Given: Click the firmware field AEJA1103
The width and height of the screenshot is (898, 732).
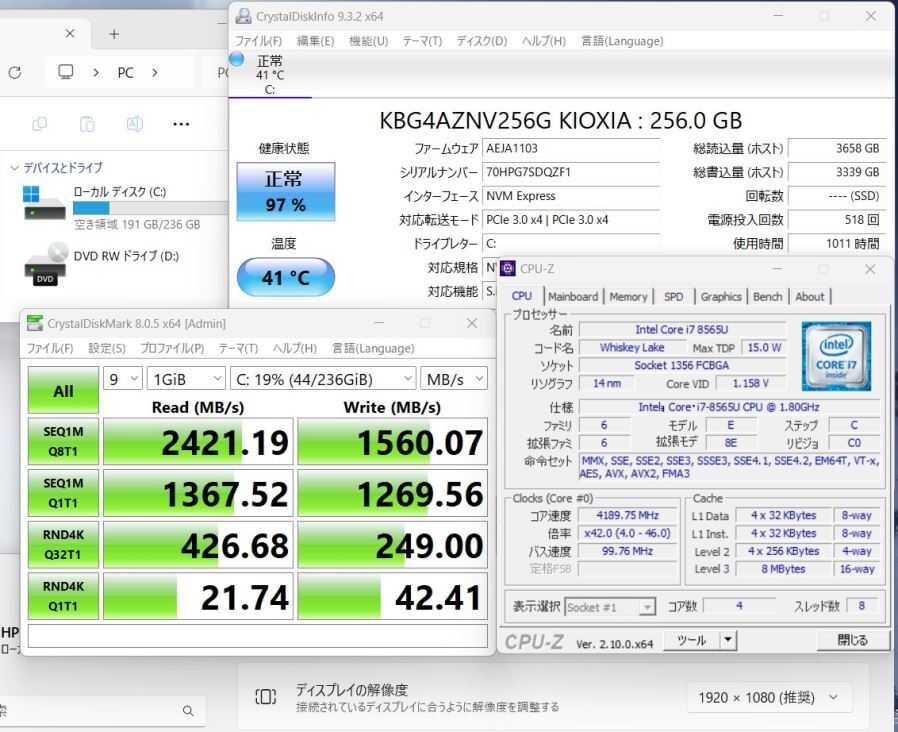Looking at the screenshot, I should 571,148.
